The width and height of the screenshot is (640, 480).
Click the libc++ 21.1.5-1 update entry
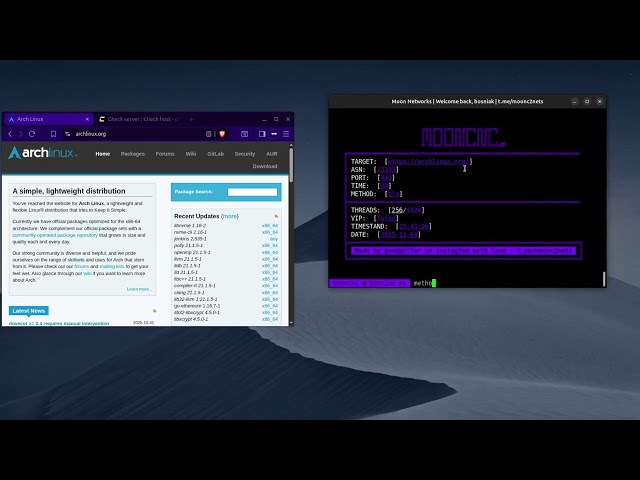pos(189,279)
